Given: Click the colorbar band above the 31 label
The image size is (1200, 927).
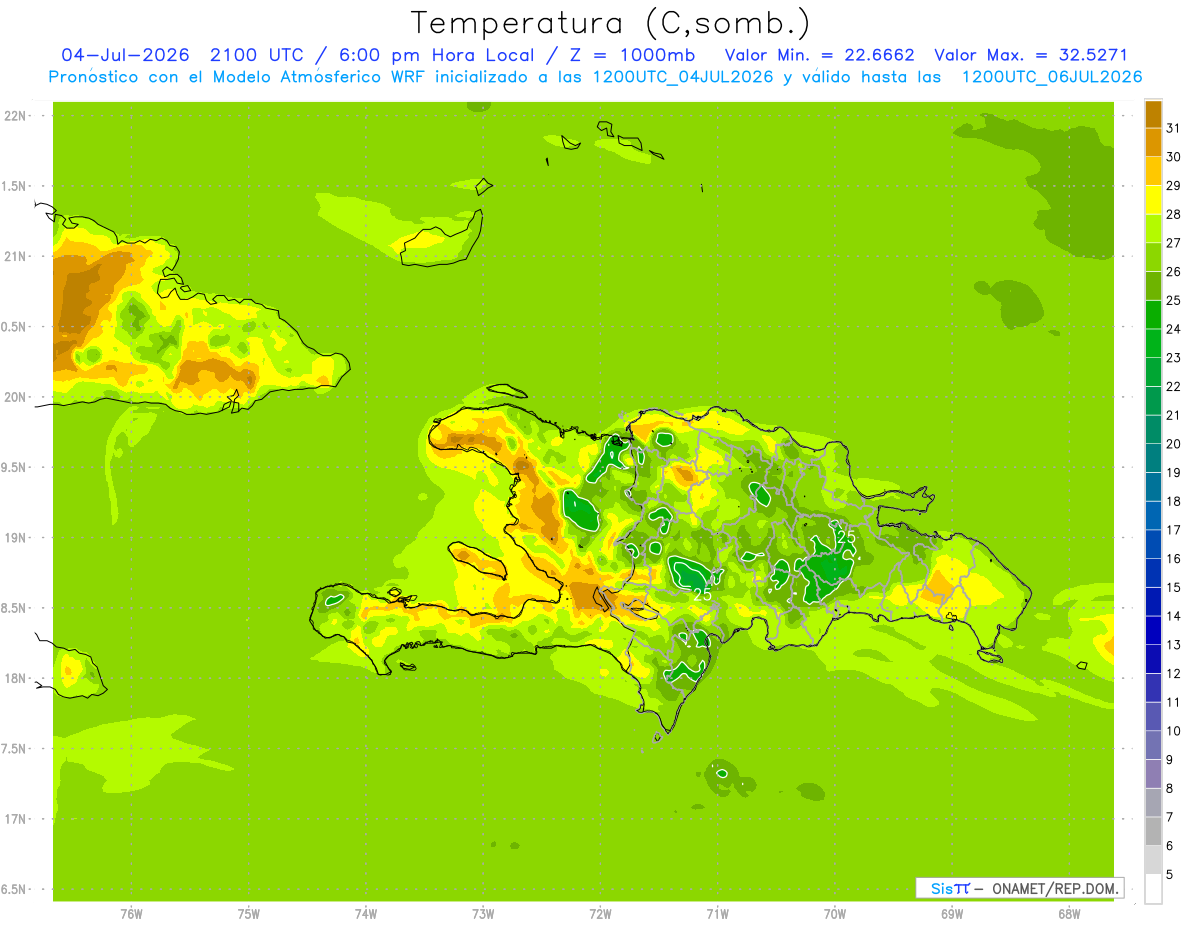Looking at the screenshot, I should tap(1153, 114).
